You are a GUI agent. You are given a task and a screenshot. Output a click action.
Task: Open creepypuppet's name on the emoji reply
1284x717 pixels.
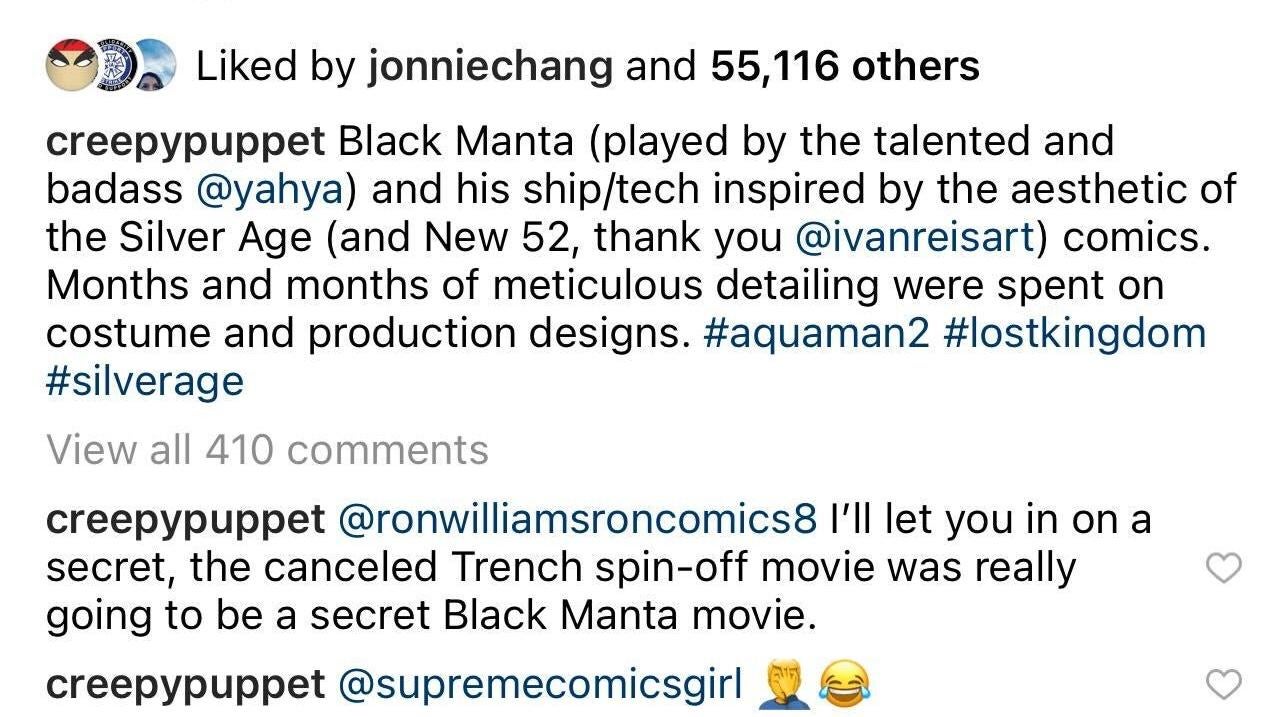pyautogui.click(x=185, y=685)
